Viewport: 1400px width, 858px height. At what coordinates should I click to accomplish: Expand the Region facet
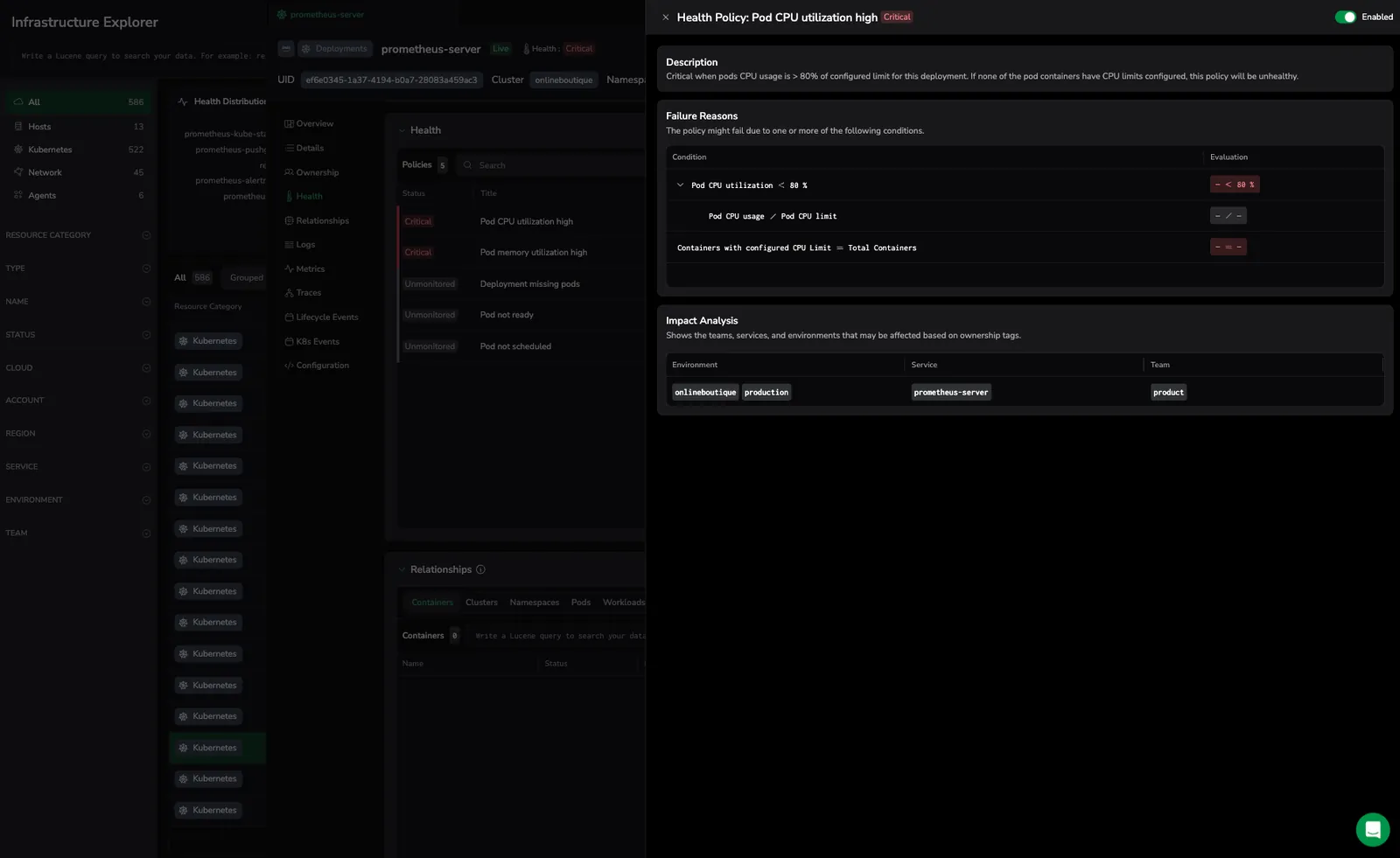(x=146, y=434)
